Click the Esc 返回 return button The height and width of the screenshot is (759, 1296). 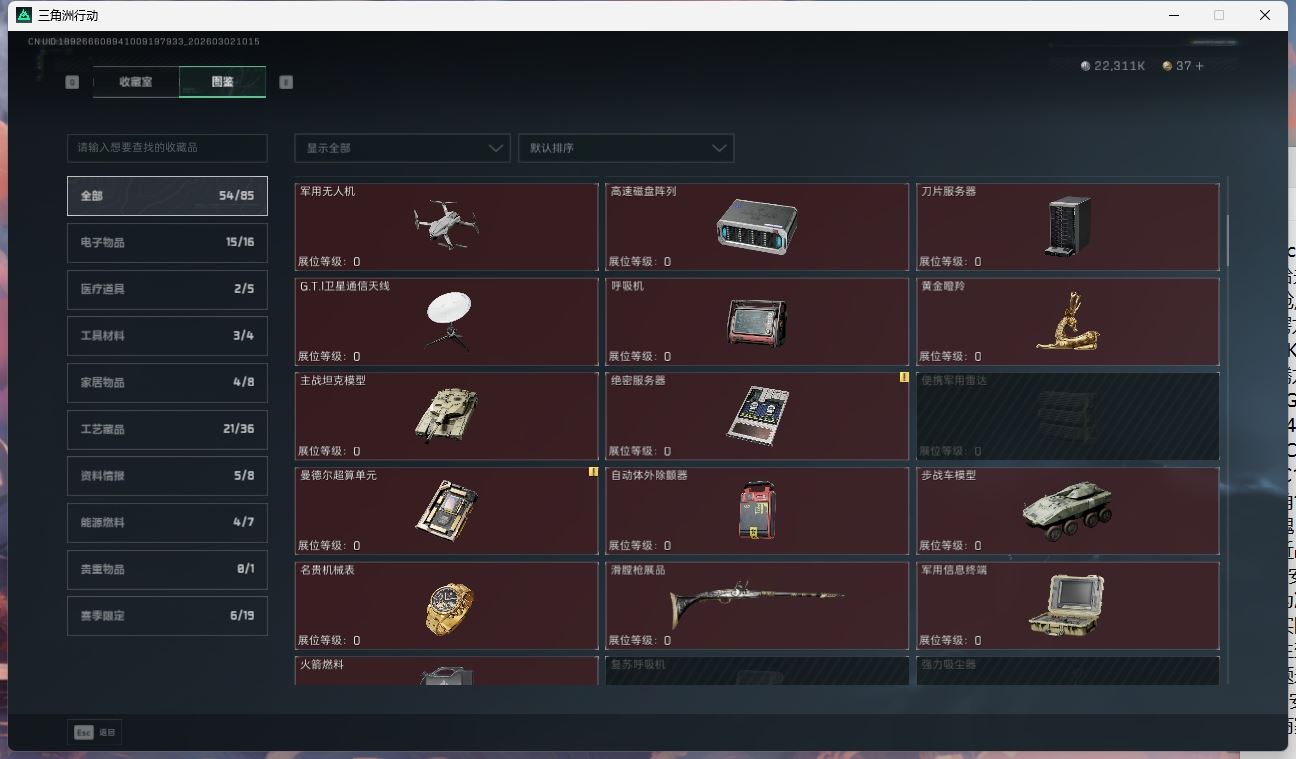coord(94,732)
